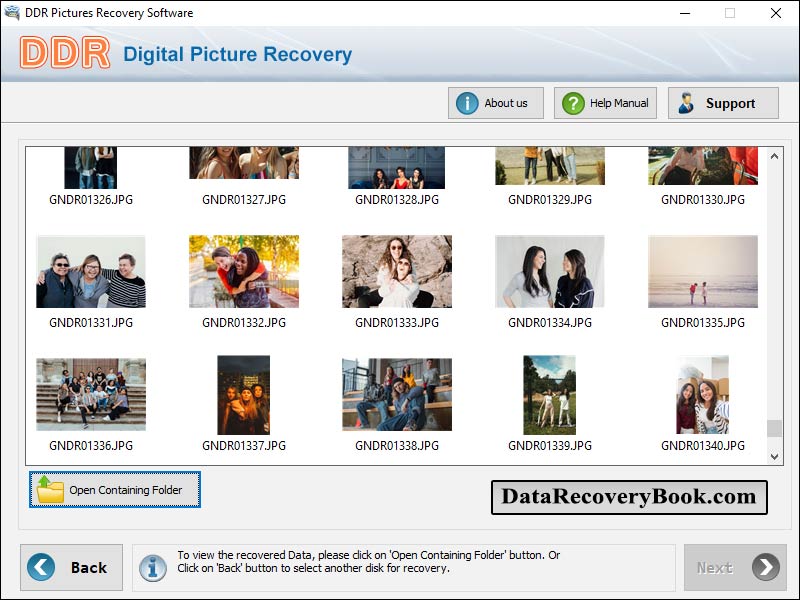The width and height of the screenshot is (800, 600).
Task: Open the About us dialog
Action: point(495,102)
